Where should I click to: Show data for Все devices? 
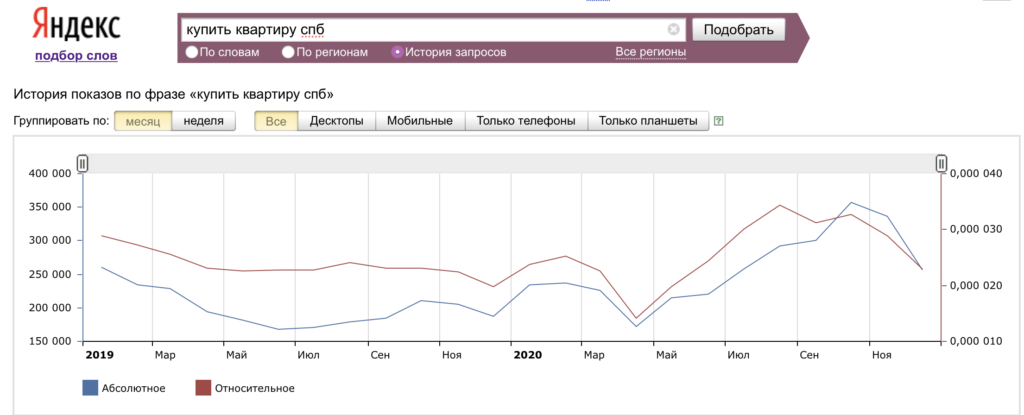click(276, 121)
